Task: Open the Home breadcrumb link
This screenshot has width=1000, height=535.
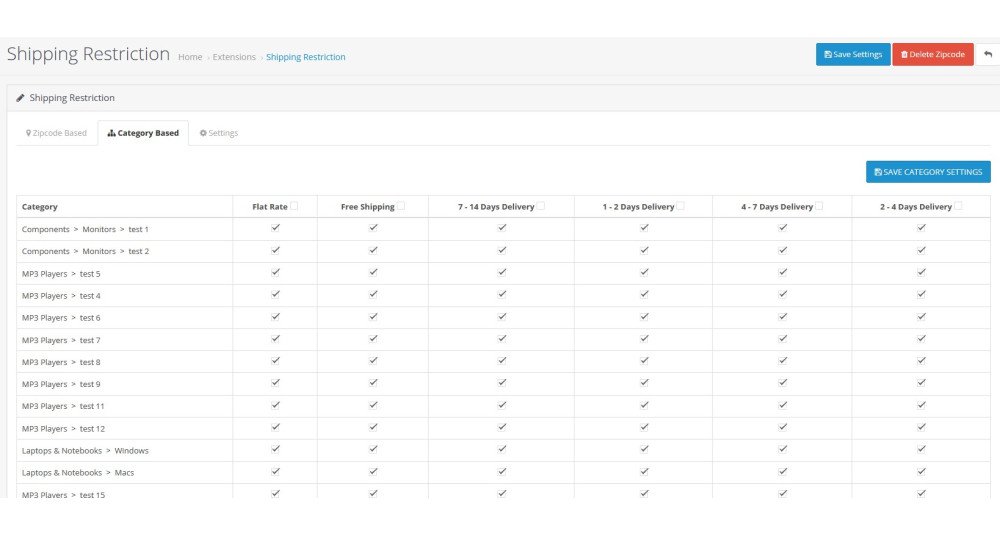Action: [x=190, y=57]
